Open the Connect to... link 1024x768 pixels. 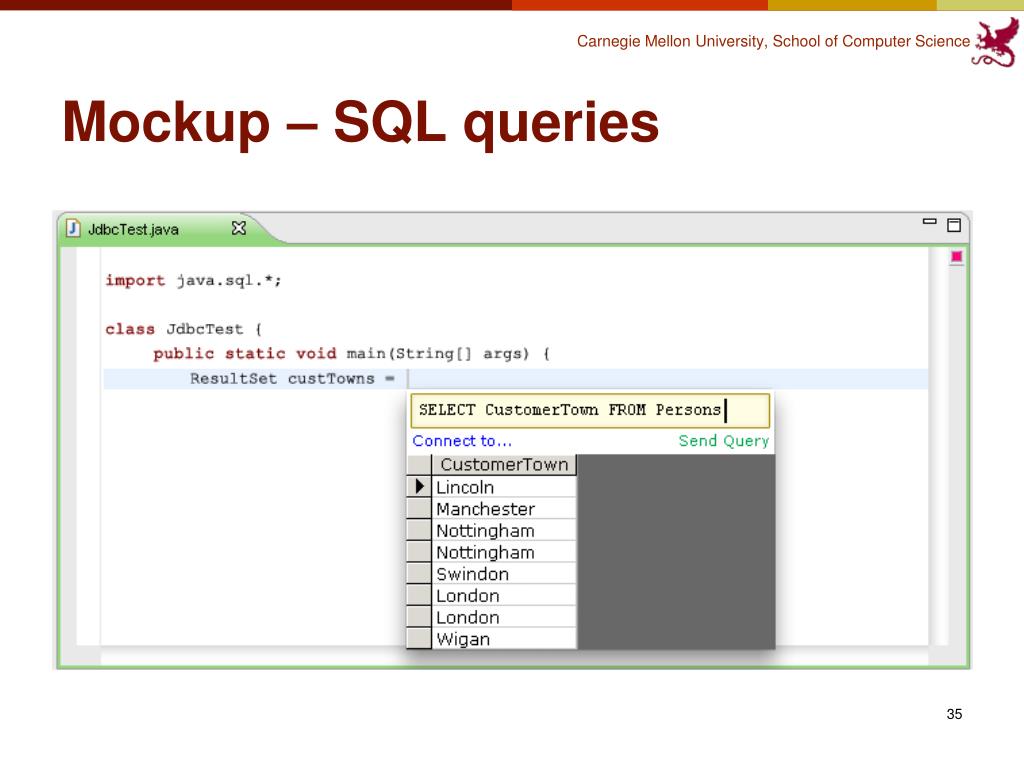462,441
